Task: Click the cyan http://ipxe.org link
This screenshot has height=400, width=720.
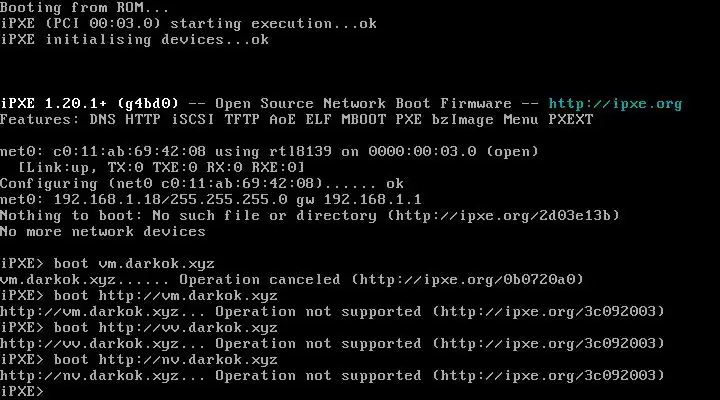Action: coord(615,104)
